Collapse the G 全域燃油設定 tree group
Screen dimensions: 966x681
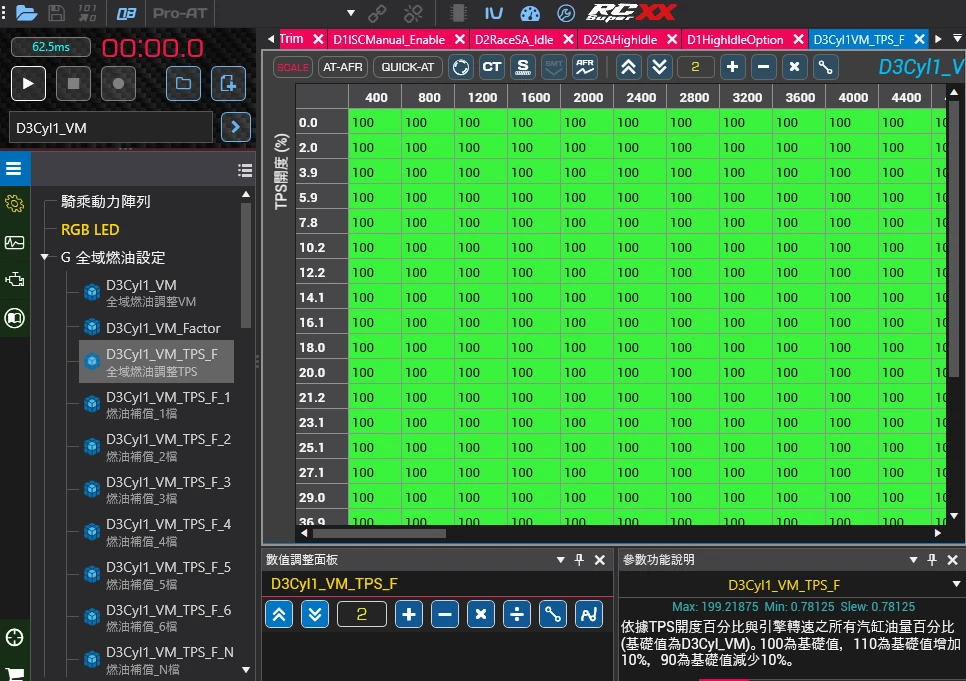(44, 257)
